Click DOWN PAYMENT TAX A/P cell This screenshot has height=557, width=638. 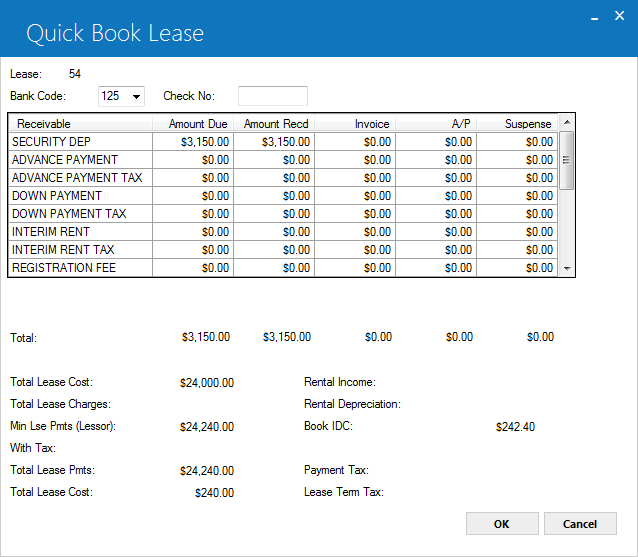coord(436,214)
